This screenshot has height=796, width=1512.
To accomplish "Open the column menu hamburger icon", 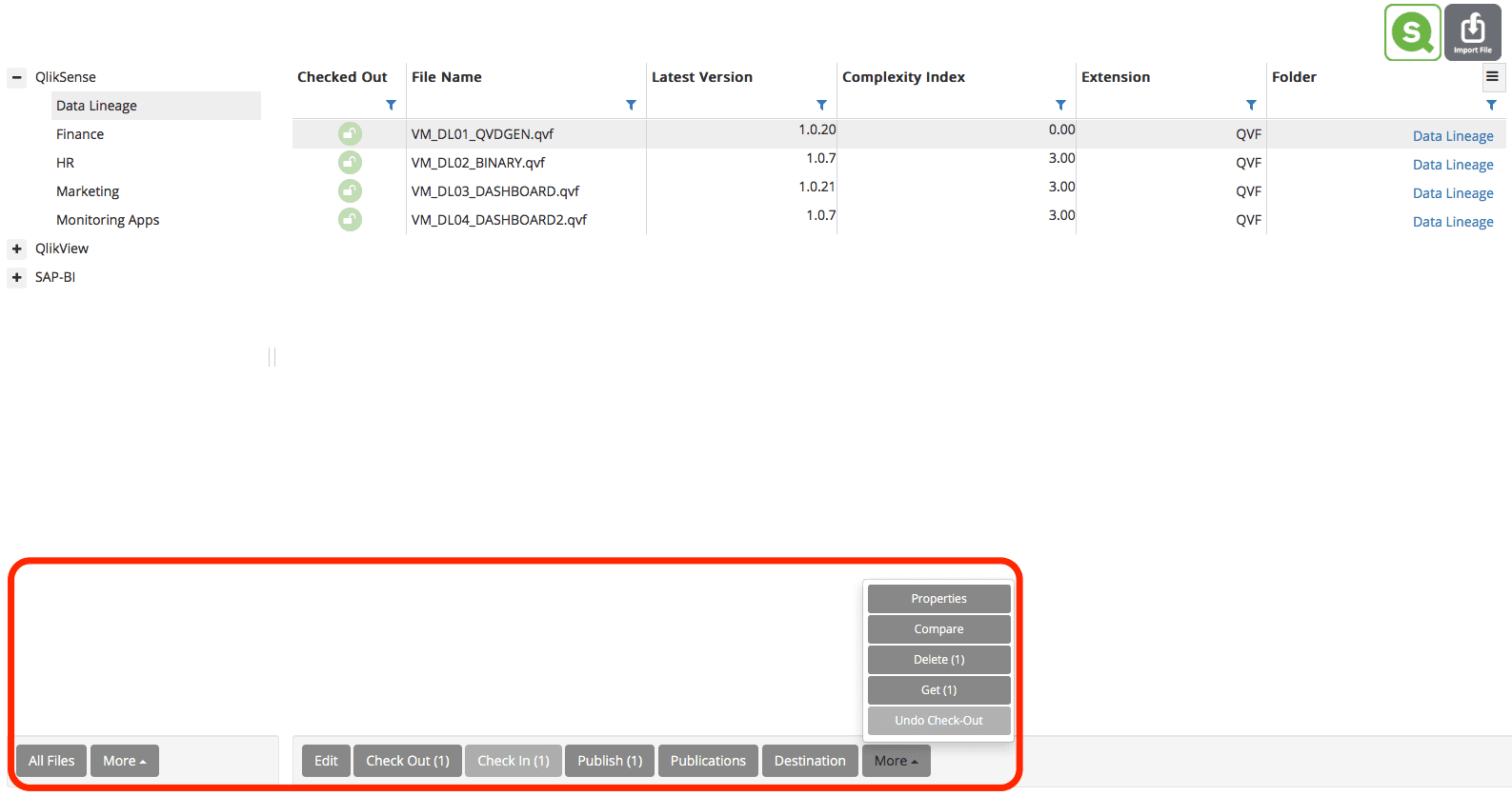I will pos(1492,77).
